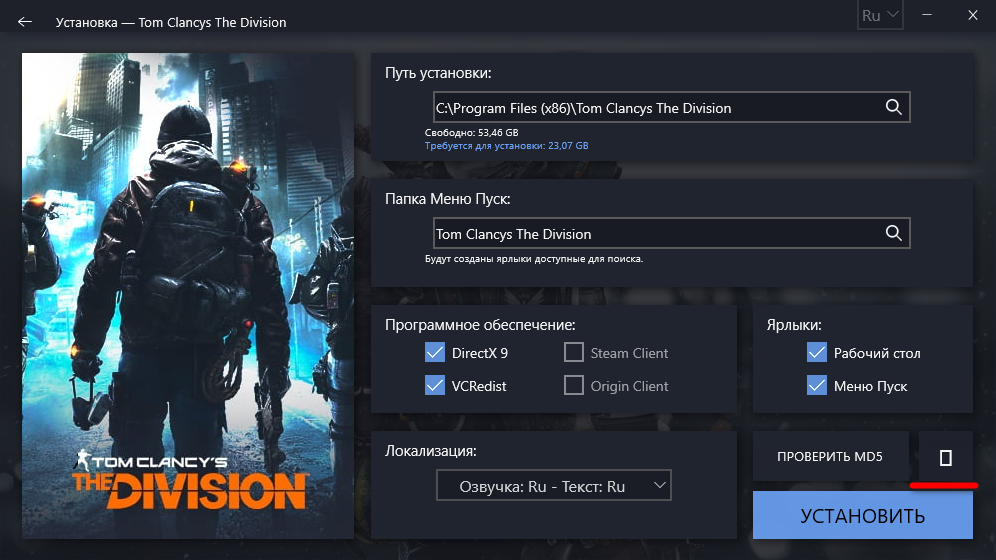Toggle the Рабочий стол shortcut checkbox
Screen dimensions: 996x560
coord(817,352)
